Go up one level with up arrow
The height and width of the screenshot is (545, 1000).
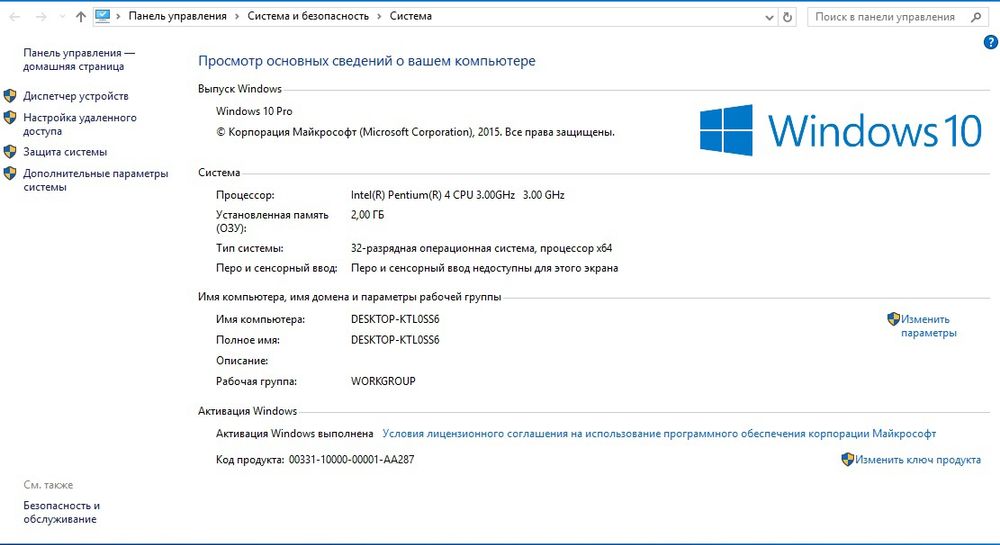(x=80, y=17)
